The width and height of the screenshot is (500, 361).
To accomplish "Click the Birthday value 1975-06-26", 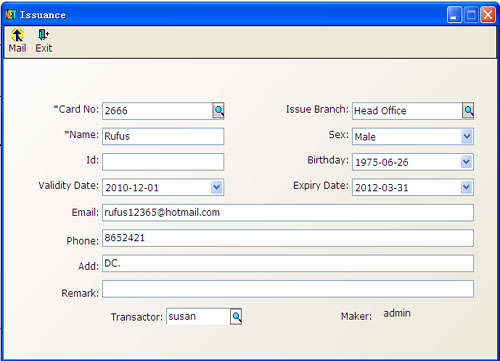I will point(382,162).
